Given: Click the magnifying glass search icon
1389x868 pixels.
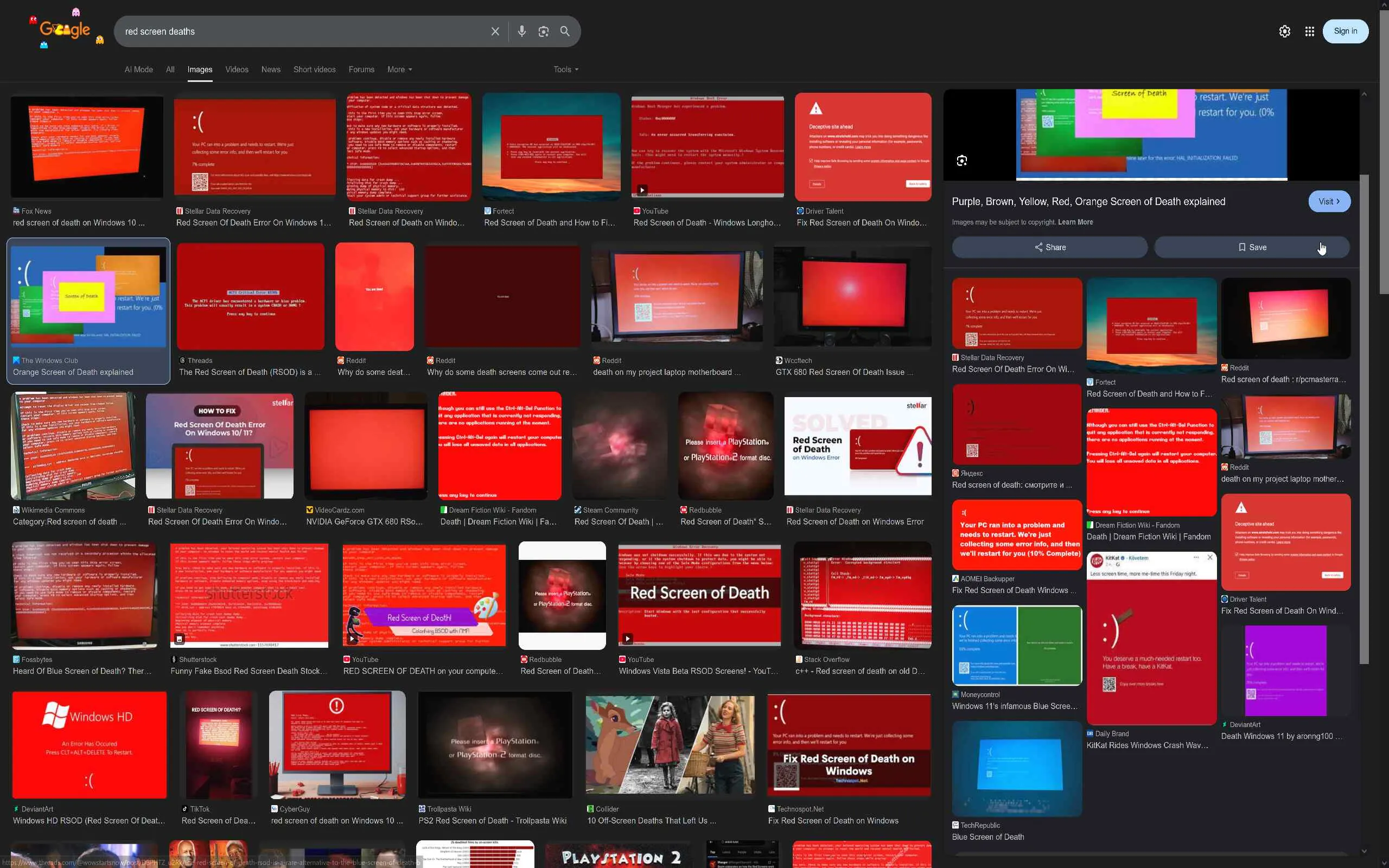Looking at the screenshot, I should click(x=565, y=31).
